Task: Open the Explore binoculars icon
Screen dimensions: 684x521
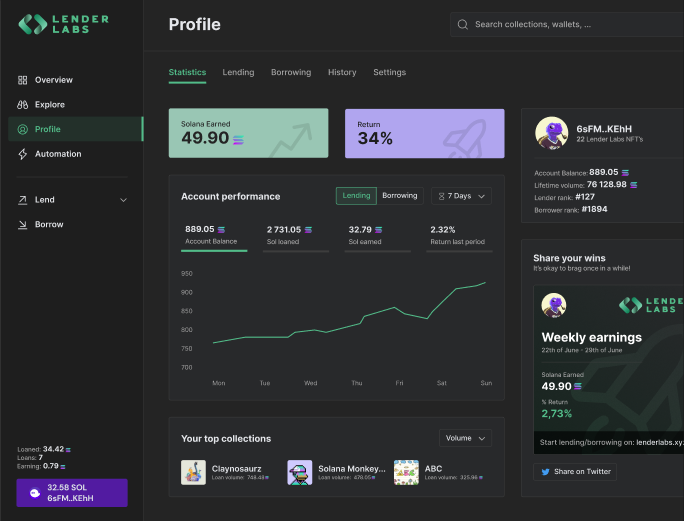Action: coord(23,105)
